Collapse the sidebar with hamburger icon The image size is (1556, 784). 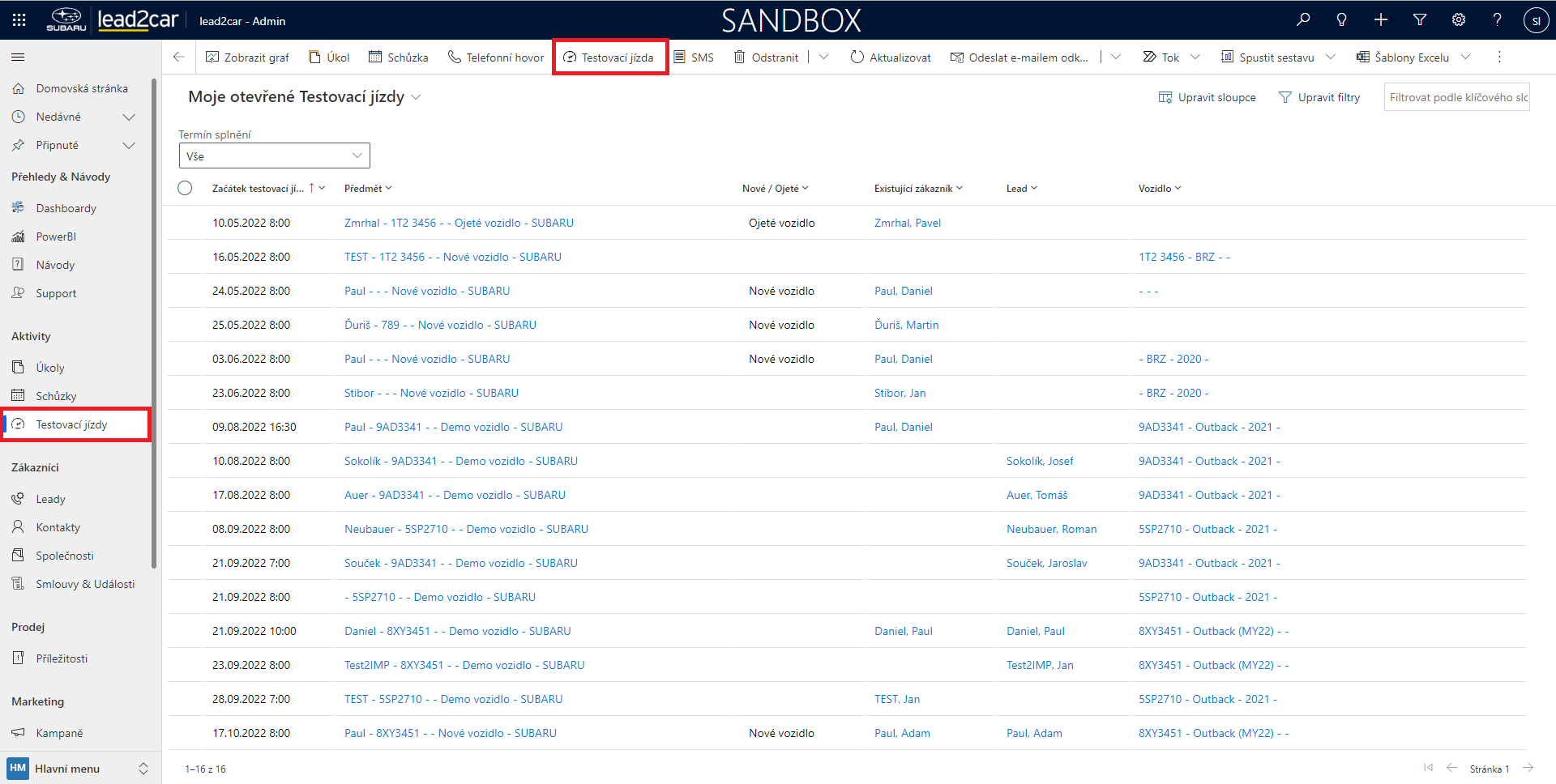[x=18, y=58]
